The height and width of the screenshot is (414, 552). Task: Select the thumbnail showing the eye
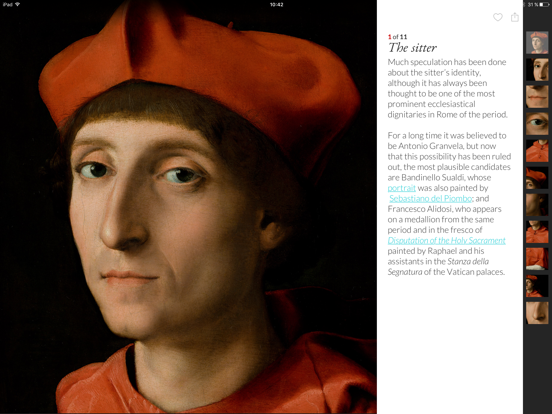tap(537, 124)
